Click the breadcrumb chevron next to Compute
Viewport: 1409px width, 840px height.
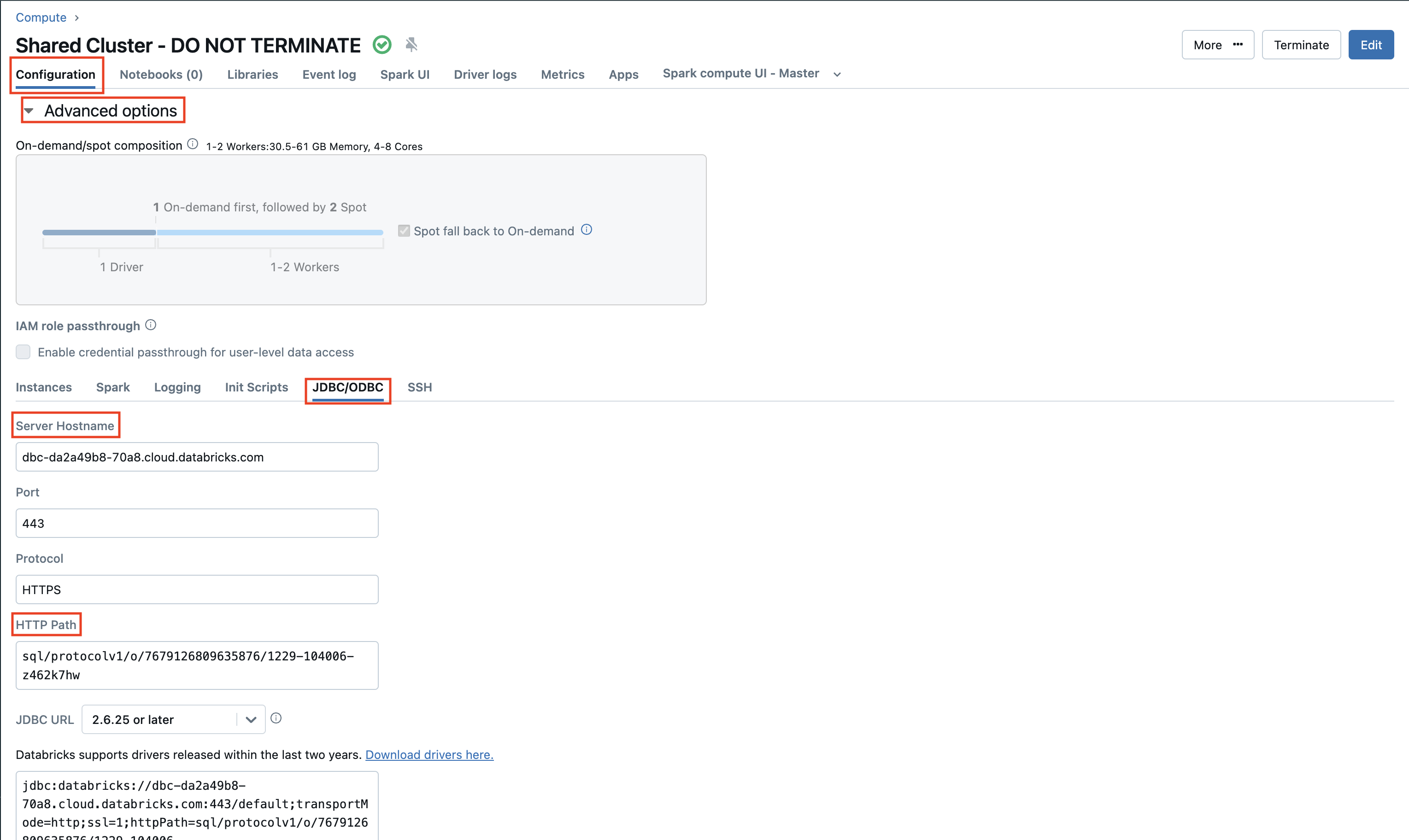tap(77, 17)
